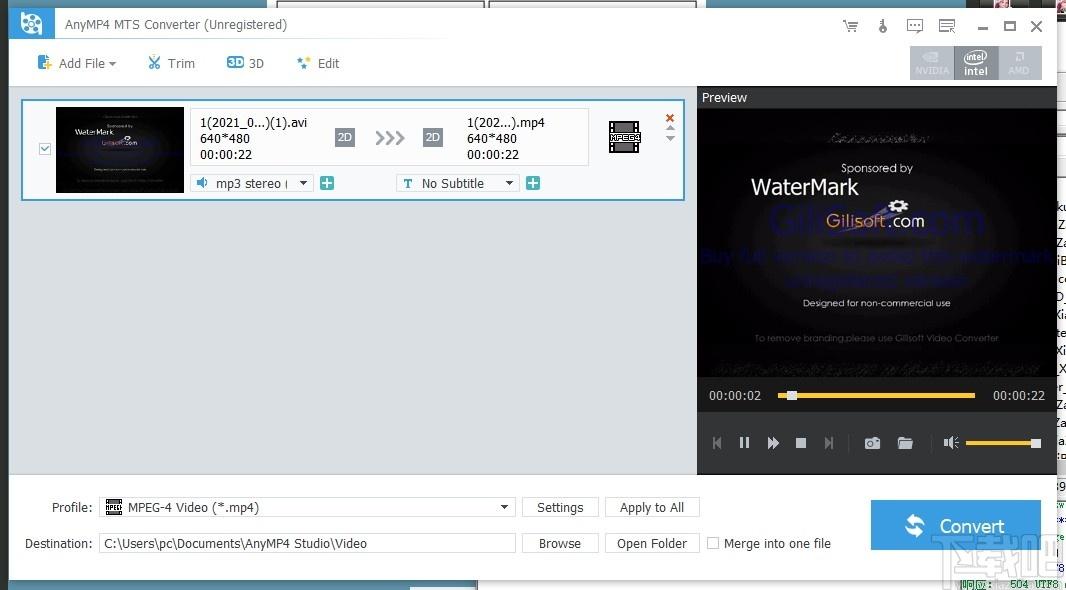Add subtitle with plus icon
The width and height of the screenshot is (1066, 590).
533,183
